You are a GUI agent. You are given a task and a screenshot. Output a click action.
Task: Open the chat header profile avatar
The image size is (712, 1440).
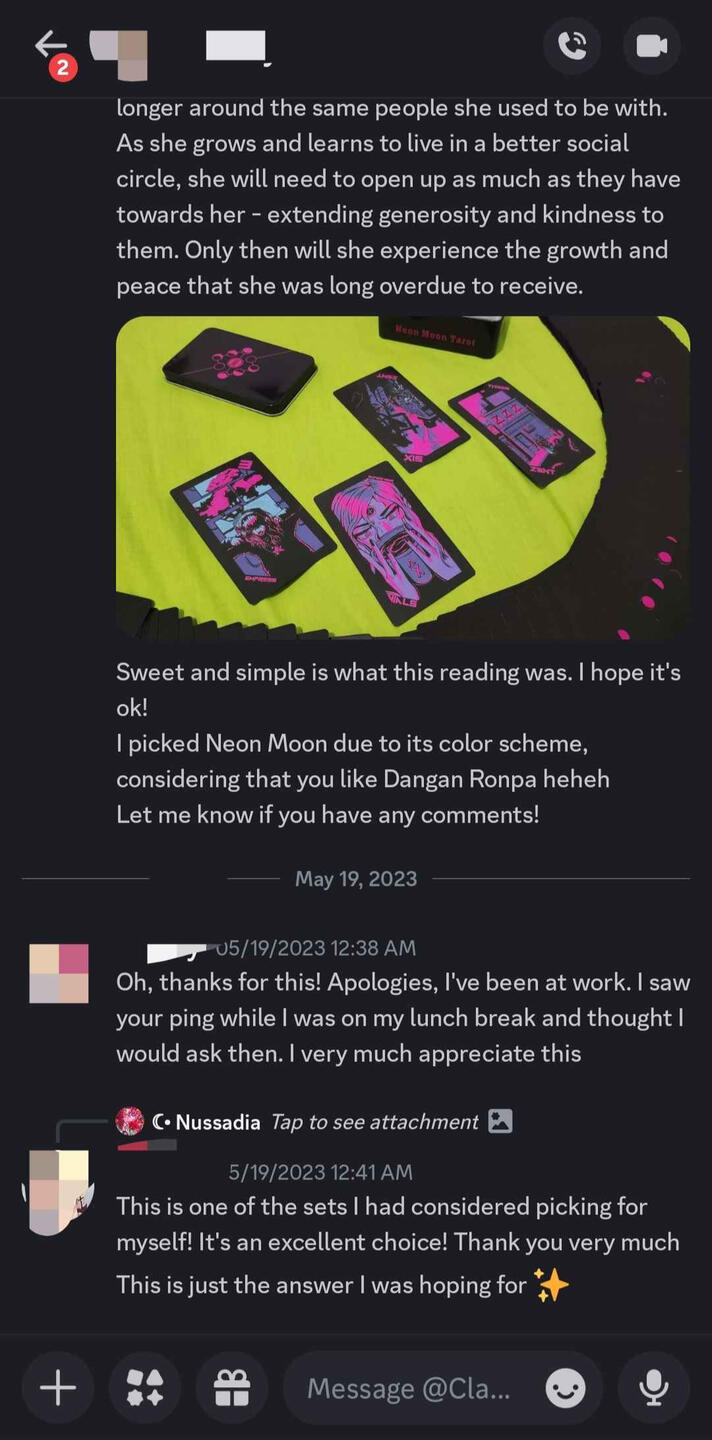[x=119, y=54]
